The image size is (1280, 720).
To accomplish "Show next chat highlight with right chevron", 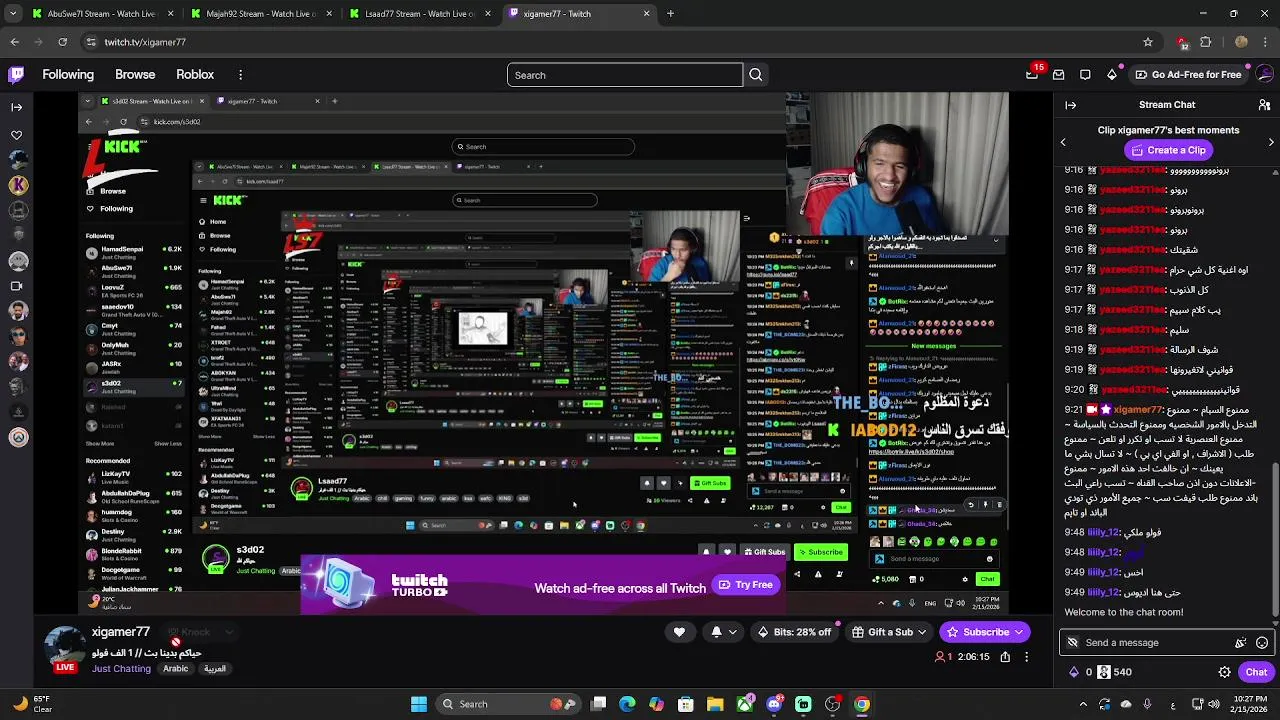I will pyautogui.click(x=1271, y=142).
